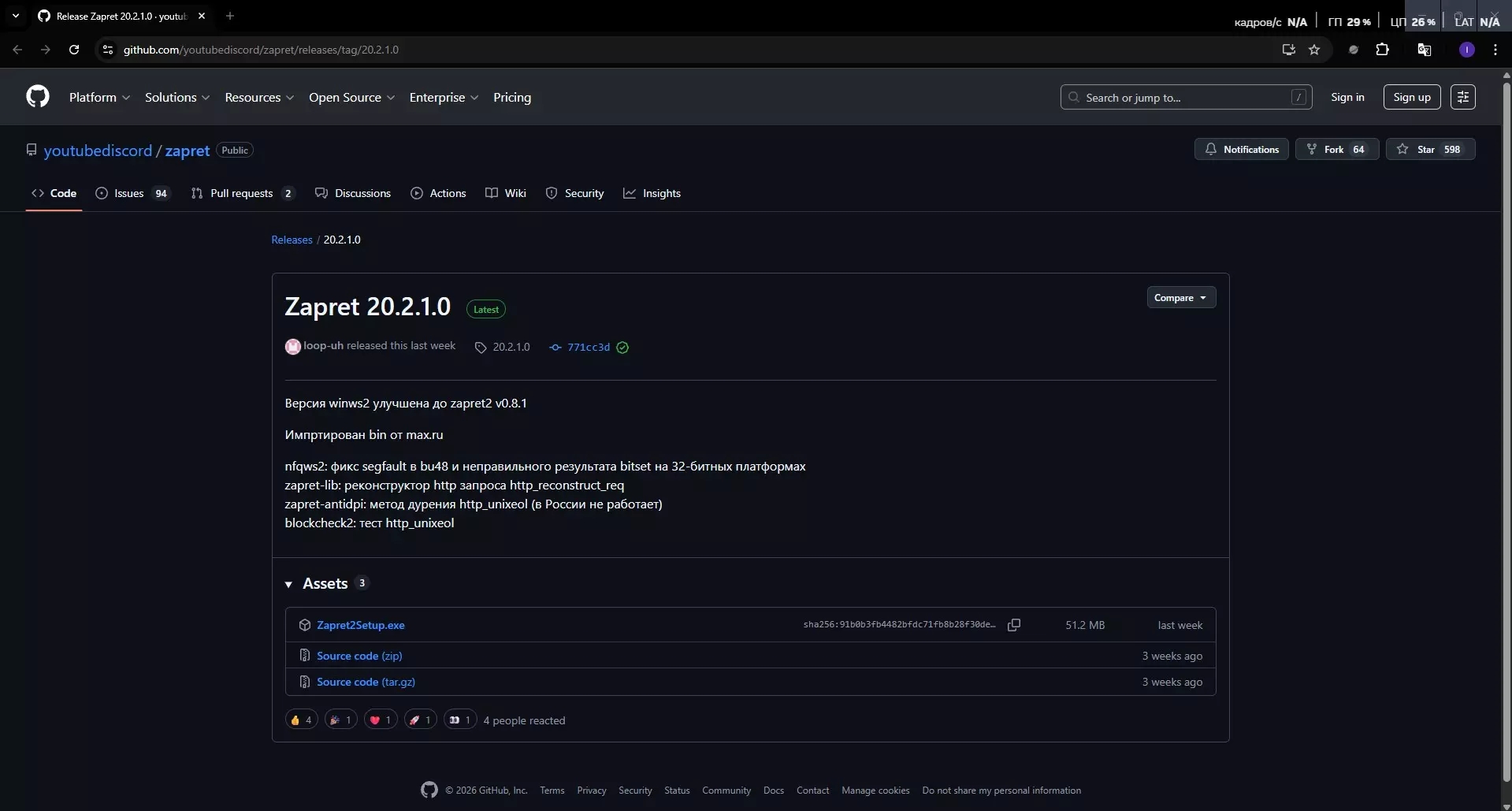Switch to the Issues tab
Image resolution: width=1512 pixels, height=811 pixels.
[132, 194]
